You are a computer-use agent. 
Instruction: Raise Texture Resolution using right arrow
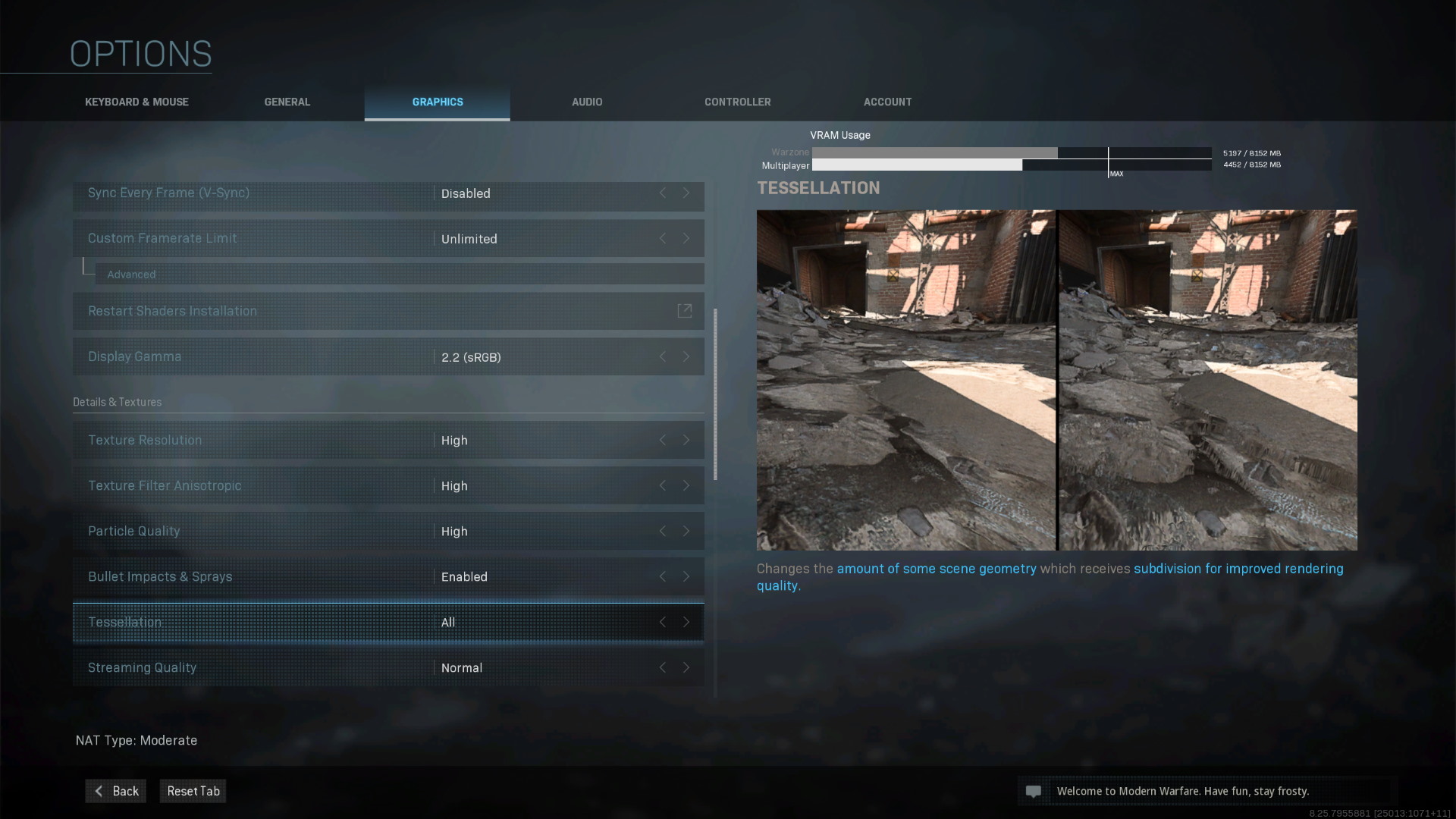point(686,440)
